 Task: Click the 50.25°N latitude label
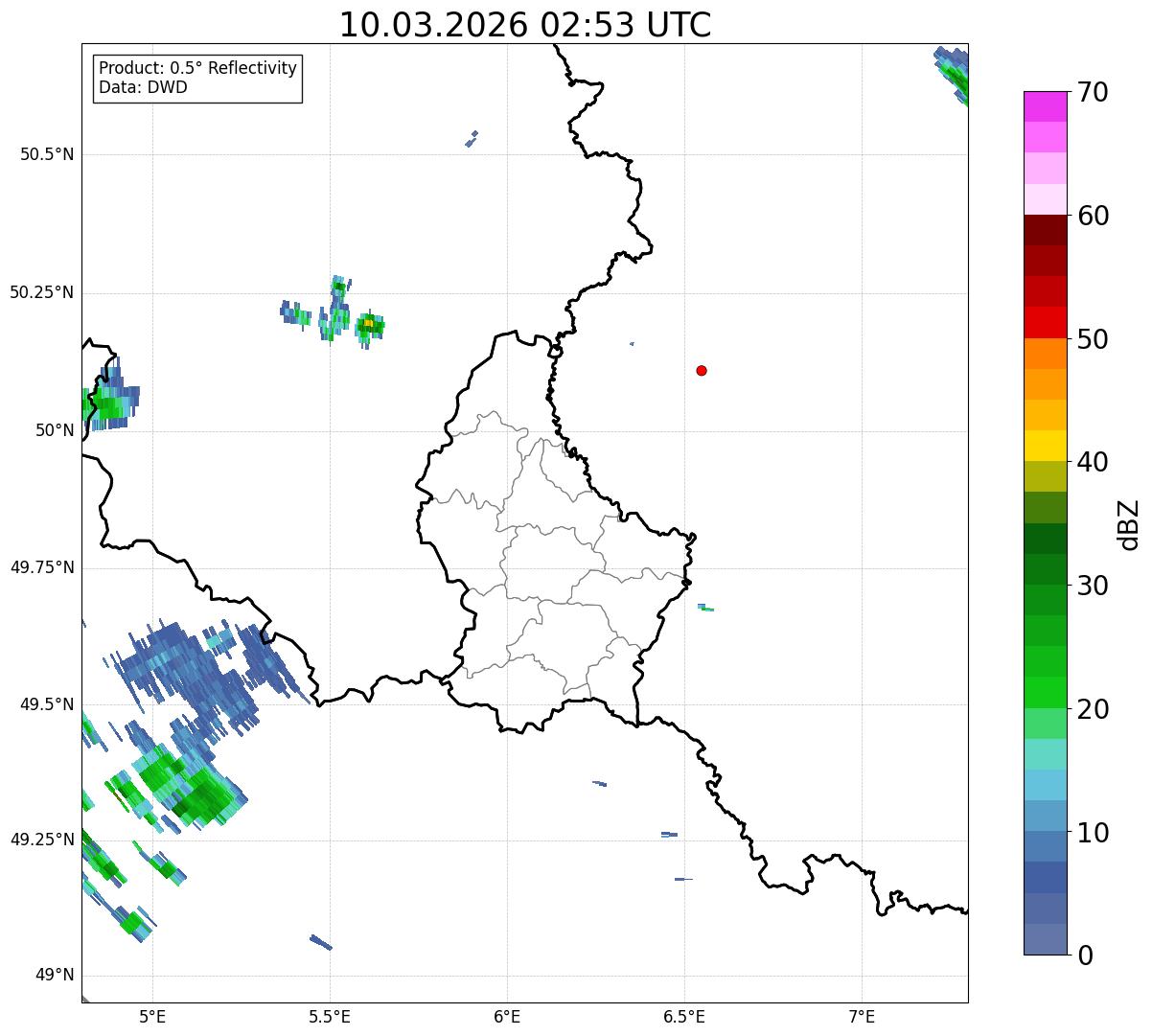(41, 292)
